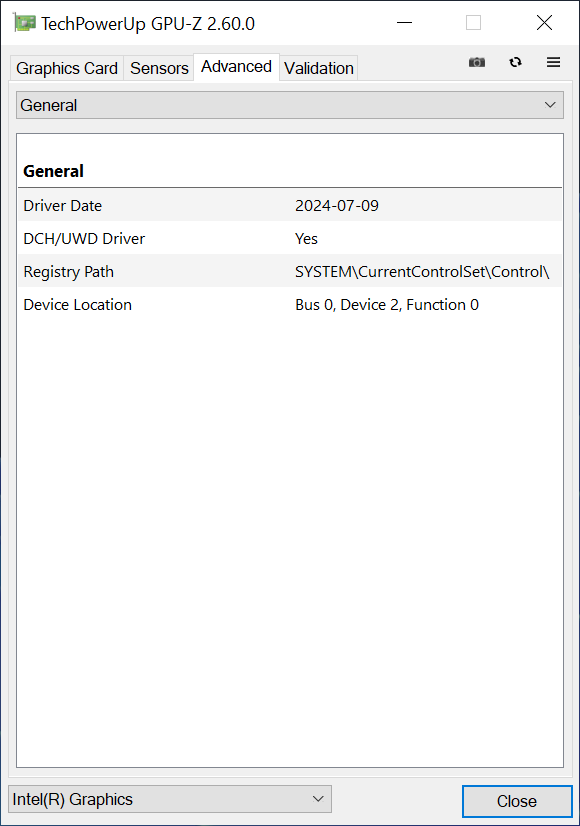Select the DCH/UWD Driver row label
This screenshot has height=826, width=580.
pyautogui.click(x=84, y=239)
